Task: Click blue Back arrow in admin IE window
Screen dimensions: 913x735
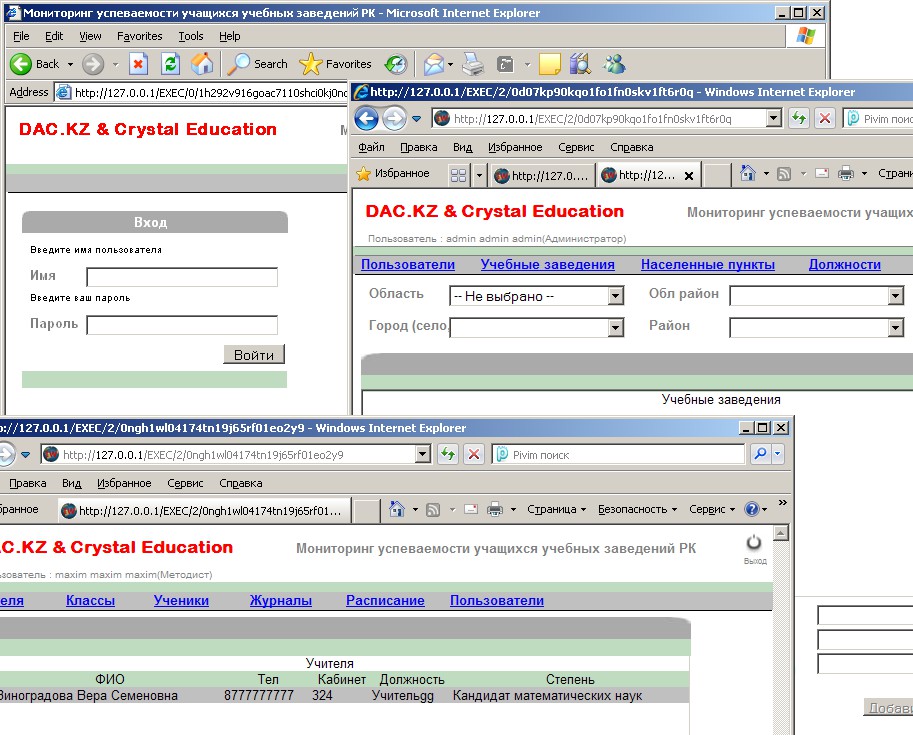Action: [x=367, y=119]
